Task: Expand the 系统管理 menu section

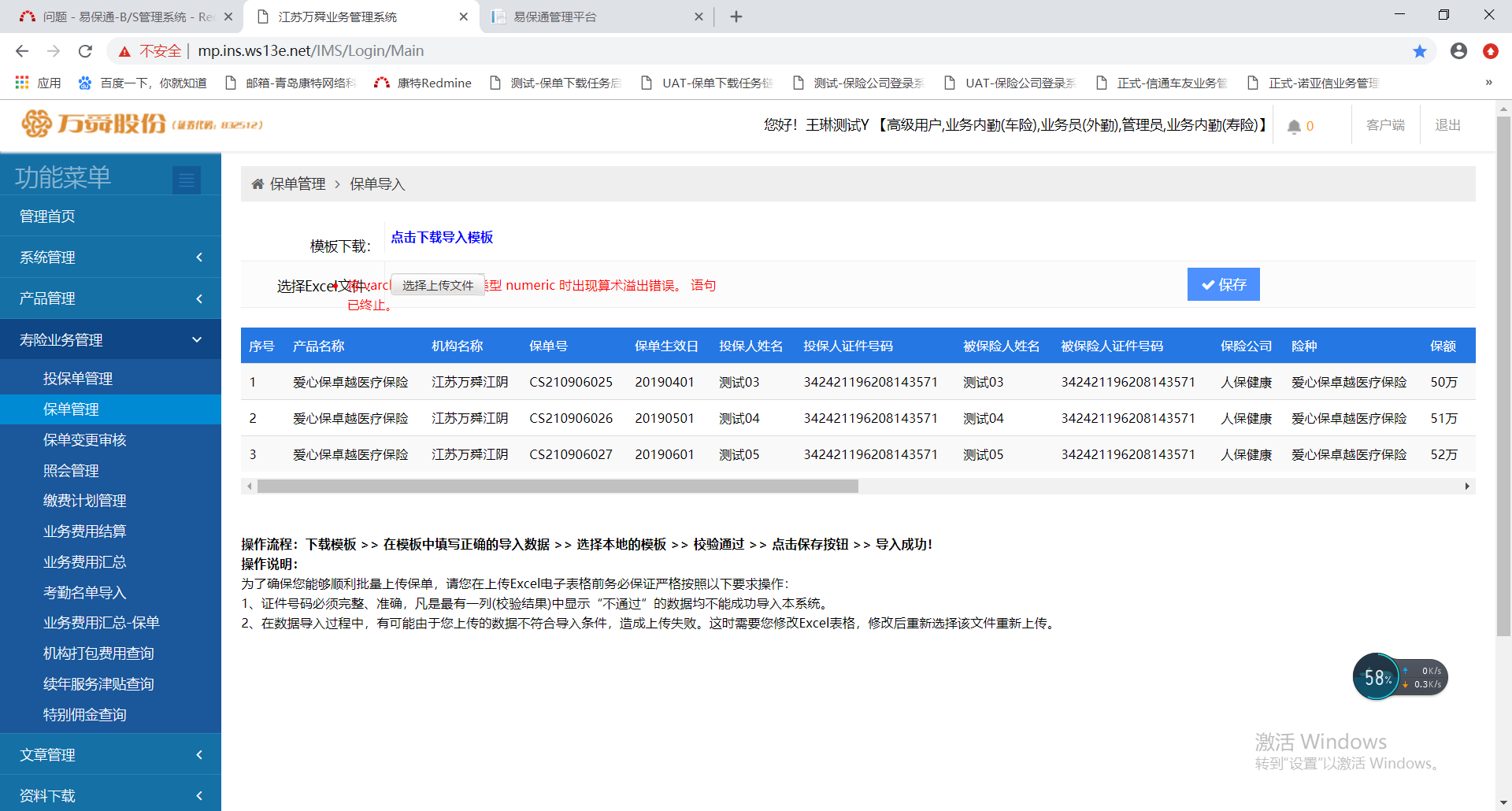Action: coord(110,257)
